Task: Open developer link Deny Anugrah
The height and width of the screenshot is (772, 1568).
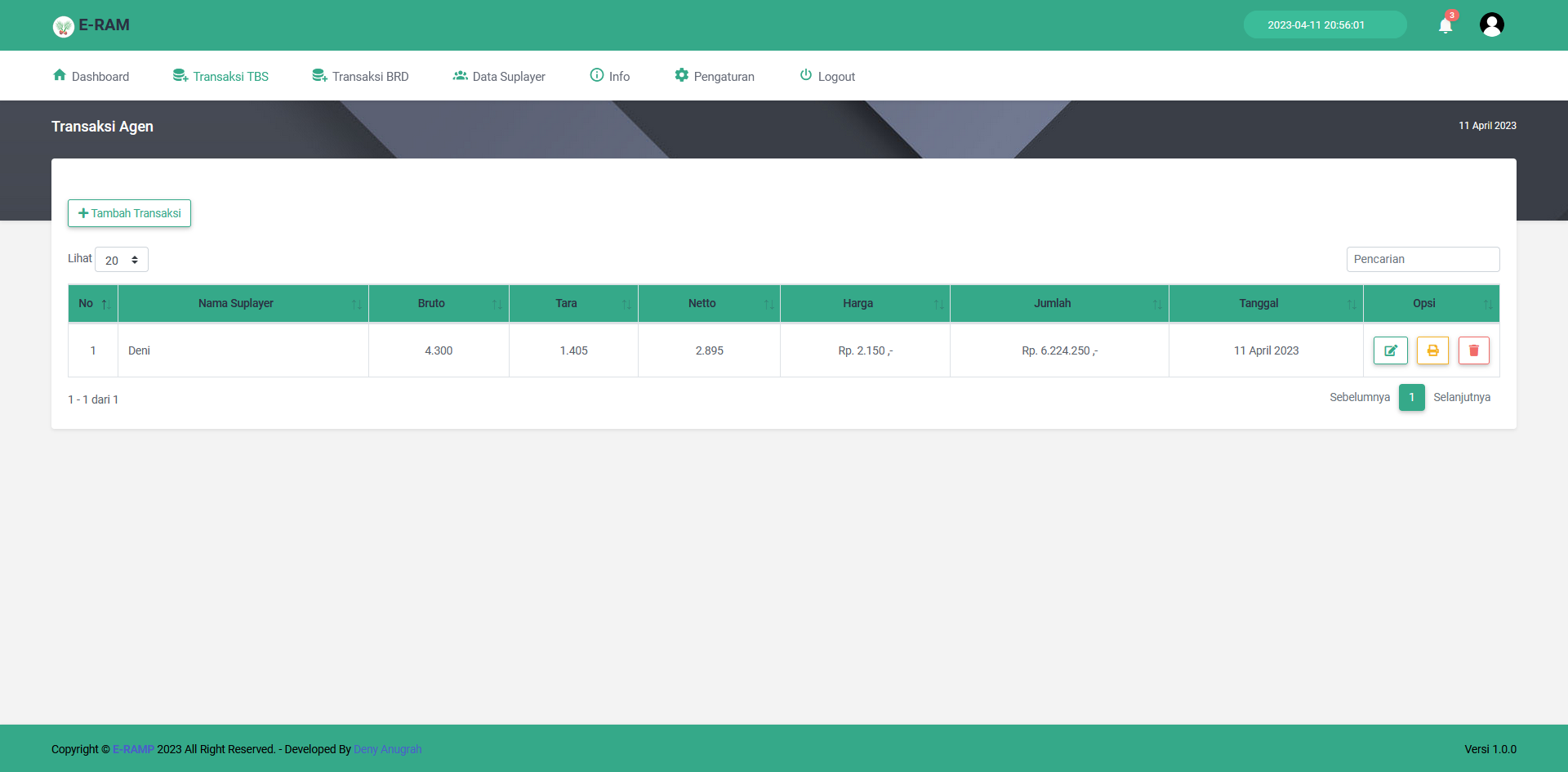Action: (387, 749)
